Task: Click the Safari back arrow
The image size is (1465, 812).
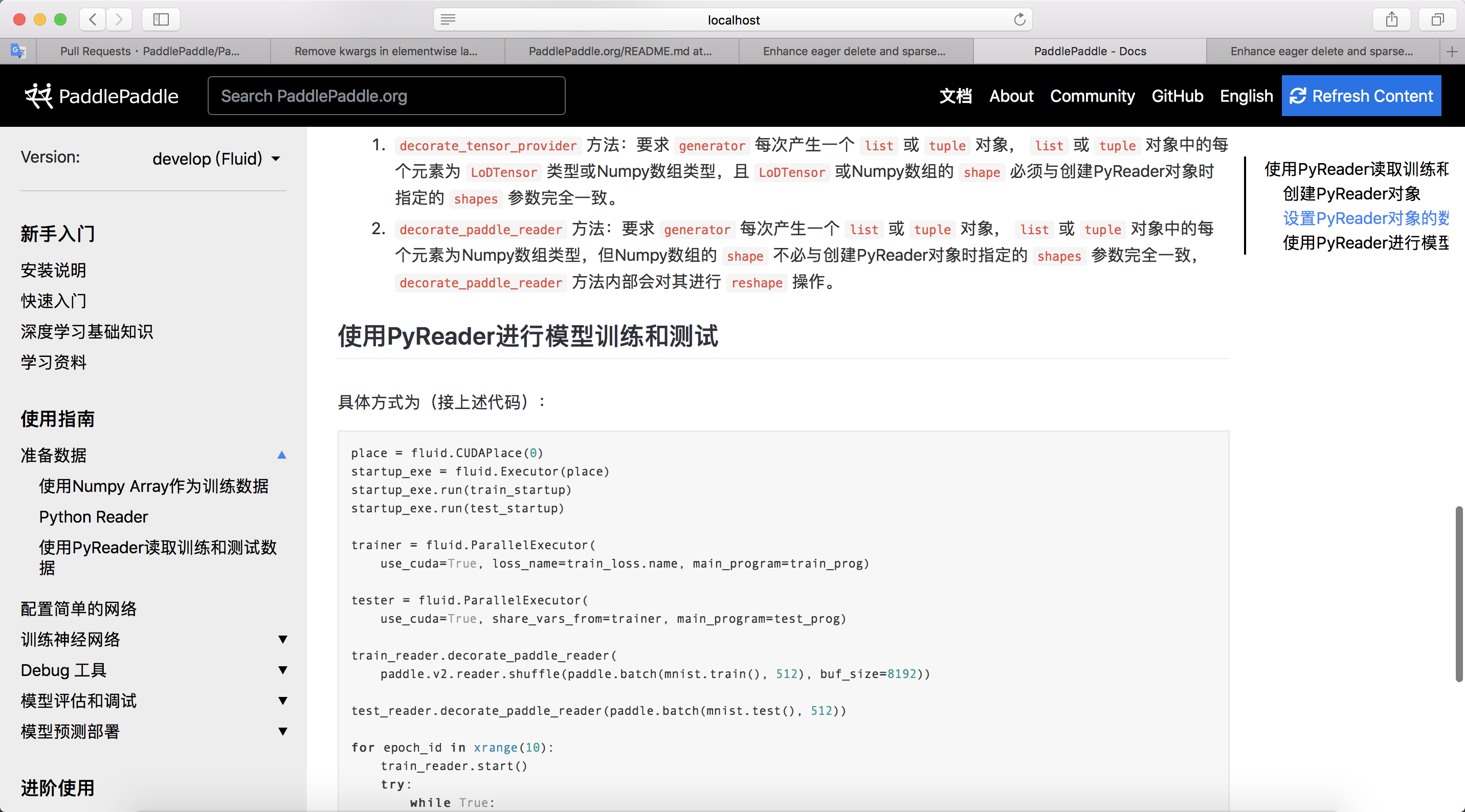Action: tap(93, 19)
